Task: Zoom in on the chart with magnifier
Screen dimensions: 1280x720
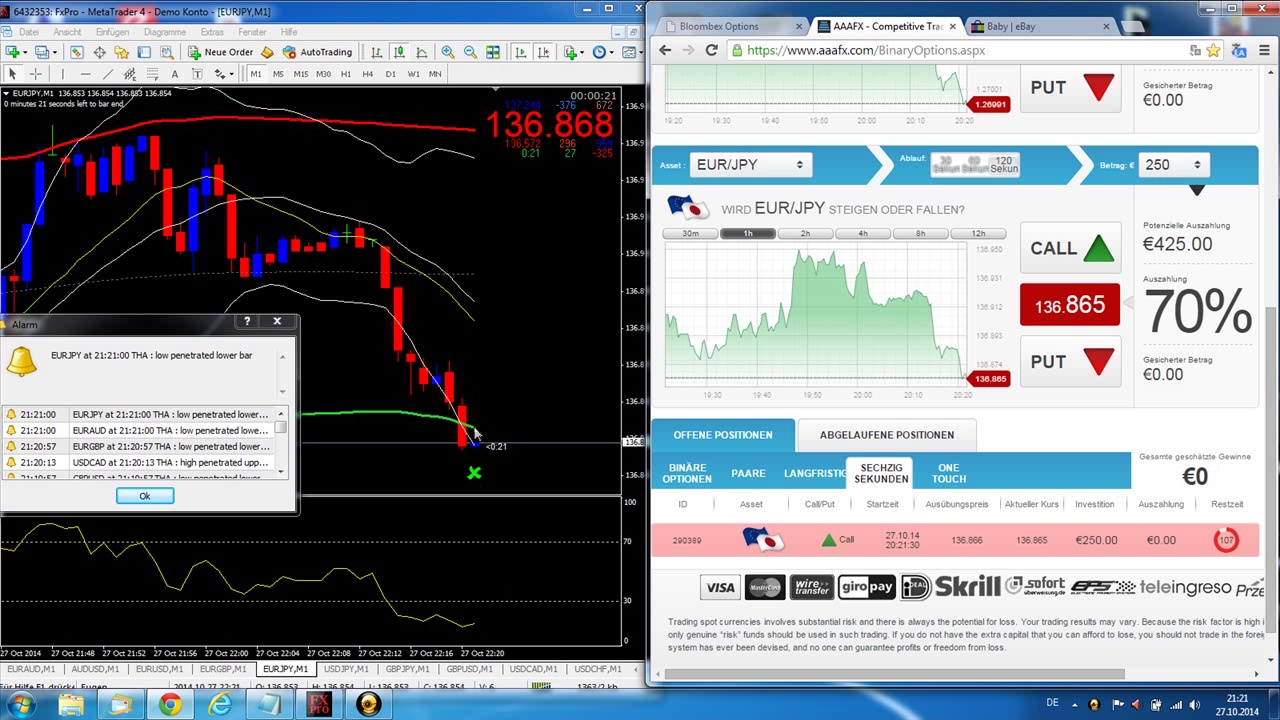Action: [x=447, y=52]
